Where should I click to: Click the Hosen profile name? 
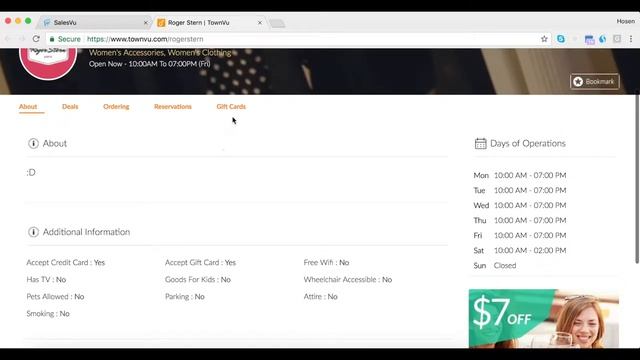626,21
